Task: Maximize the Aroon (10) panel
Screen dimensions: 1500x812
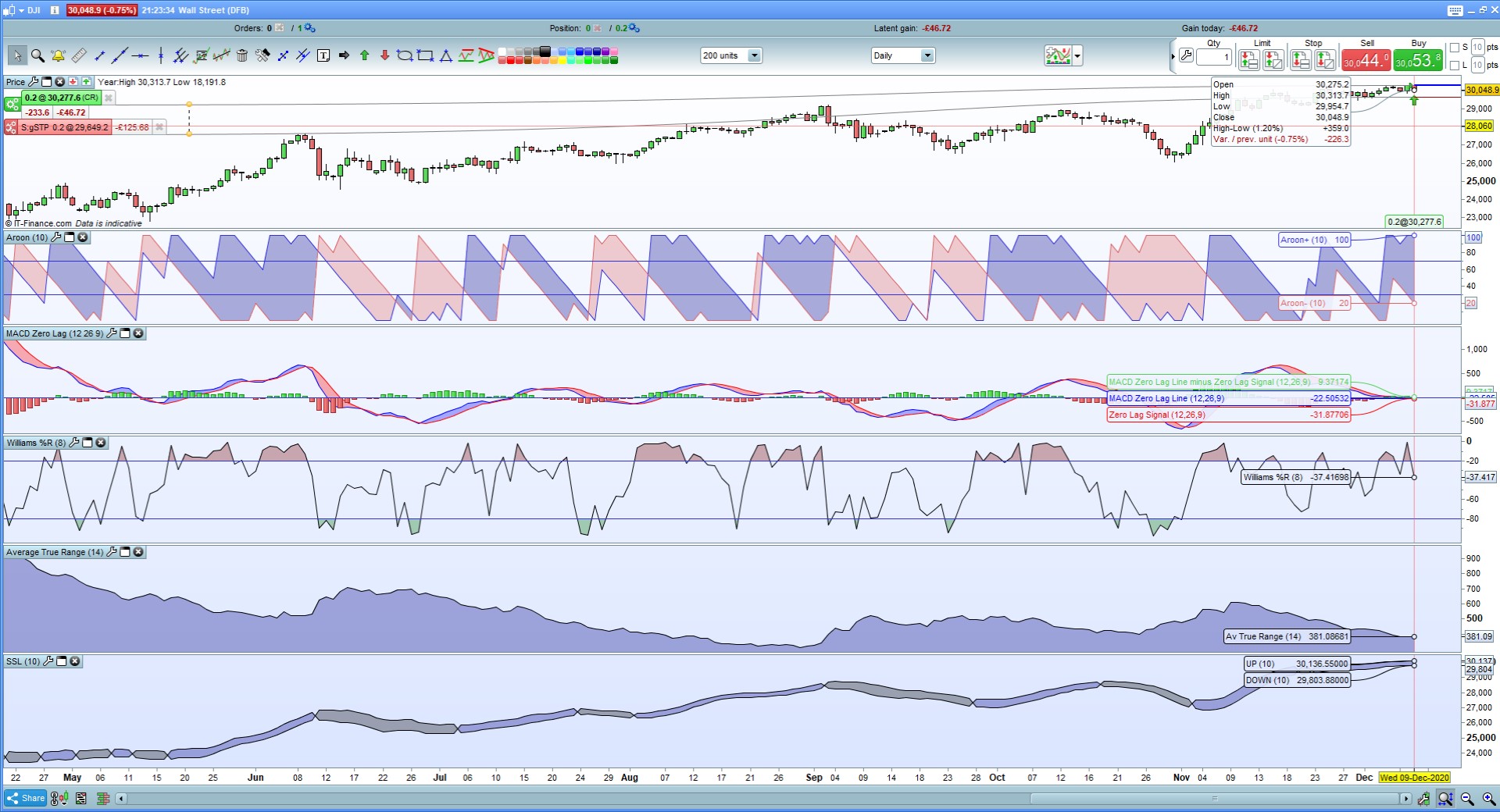Action: (x=70, y=237)
